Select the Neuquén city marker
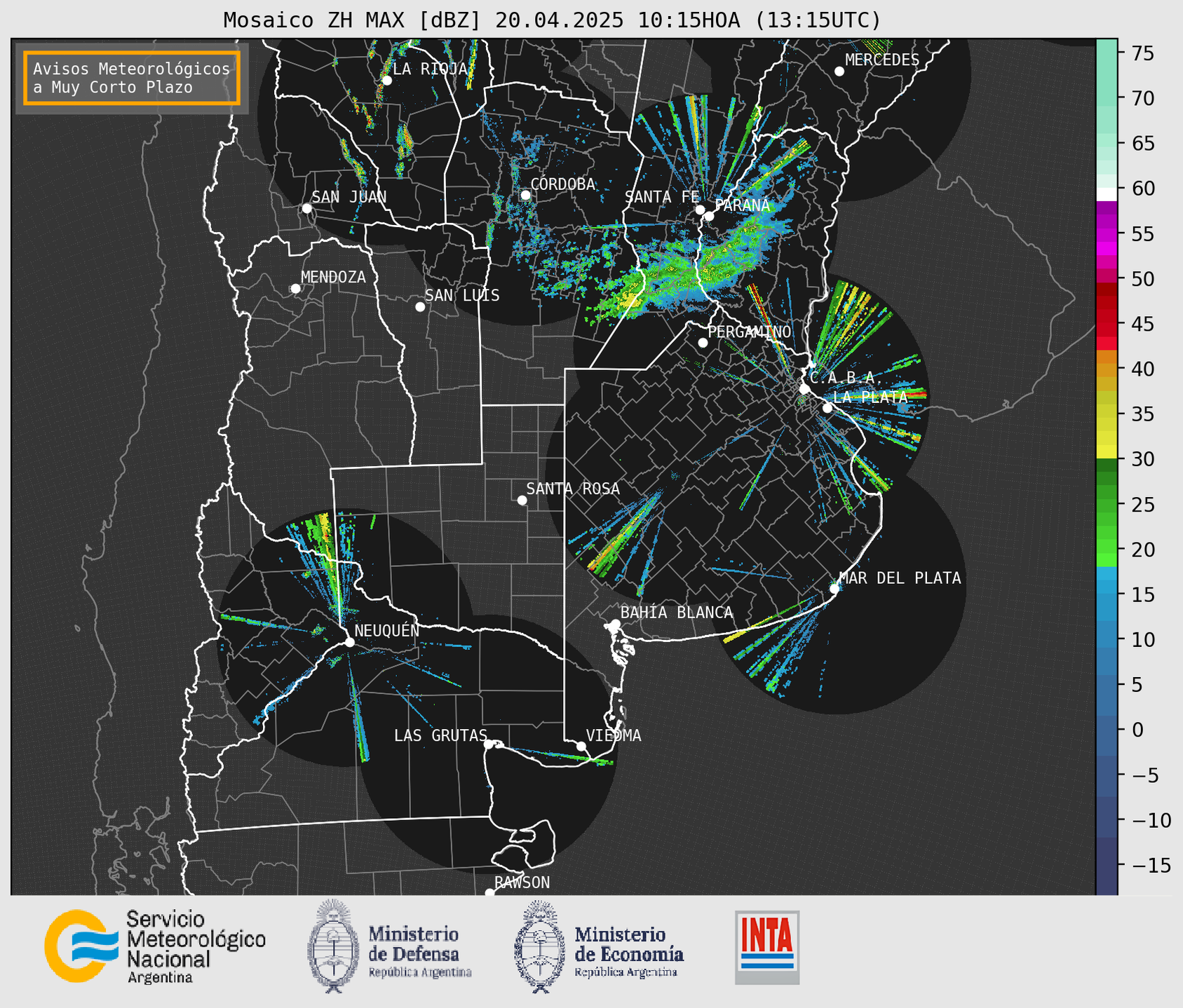The width and height of the screenshot is (1183, 1008). point(349,642)
